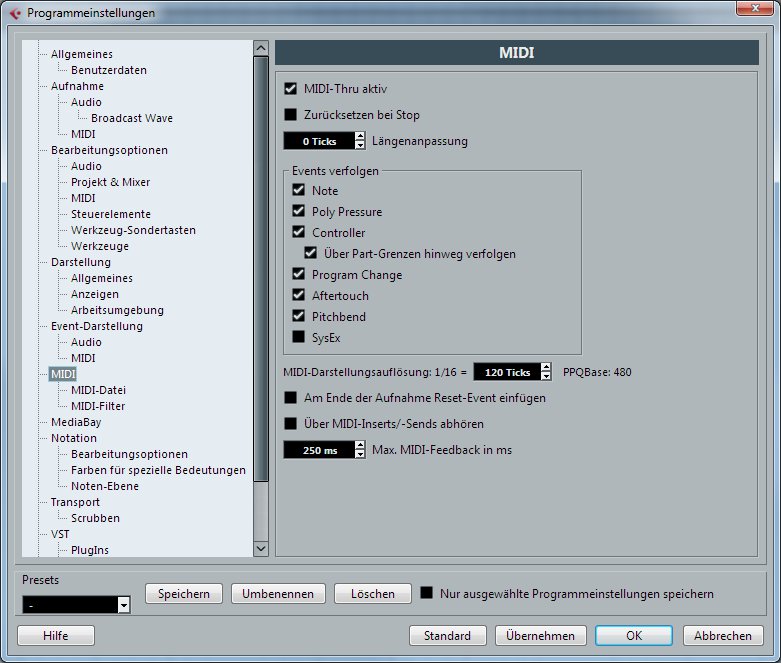Toggle Aftertouch checkbox
This screenshot has height=663, width=781.
pos(298,294)
